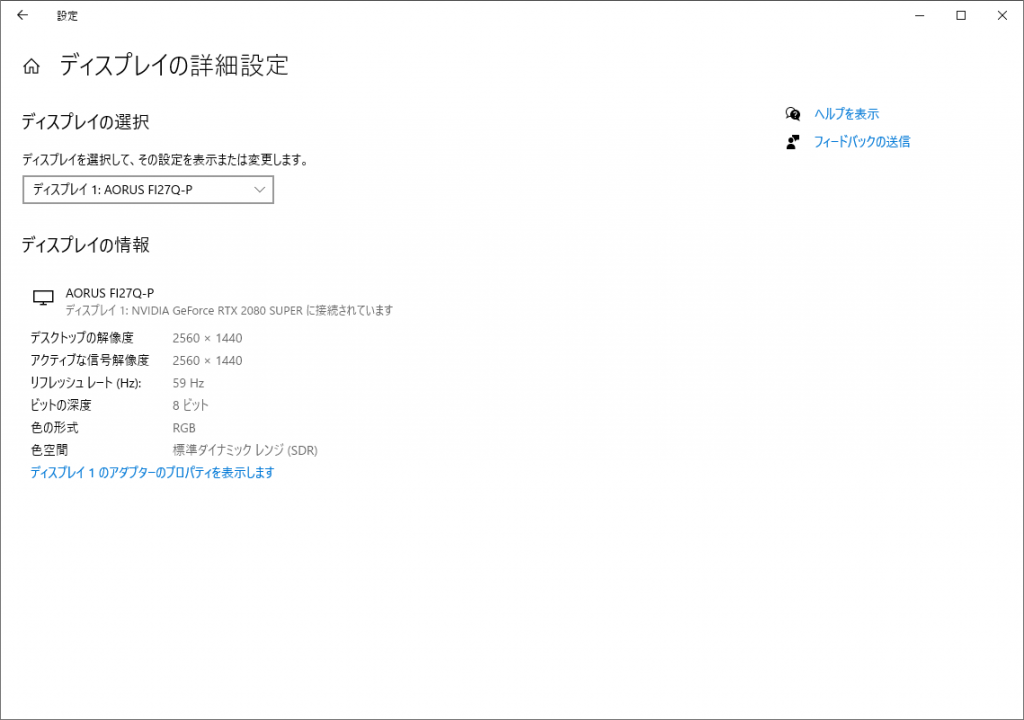Maximize the 設定 window

pyautogui.click(x=961, y=15)
